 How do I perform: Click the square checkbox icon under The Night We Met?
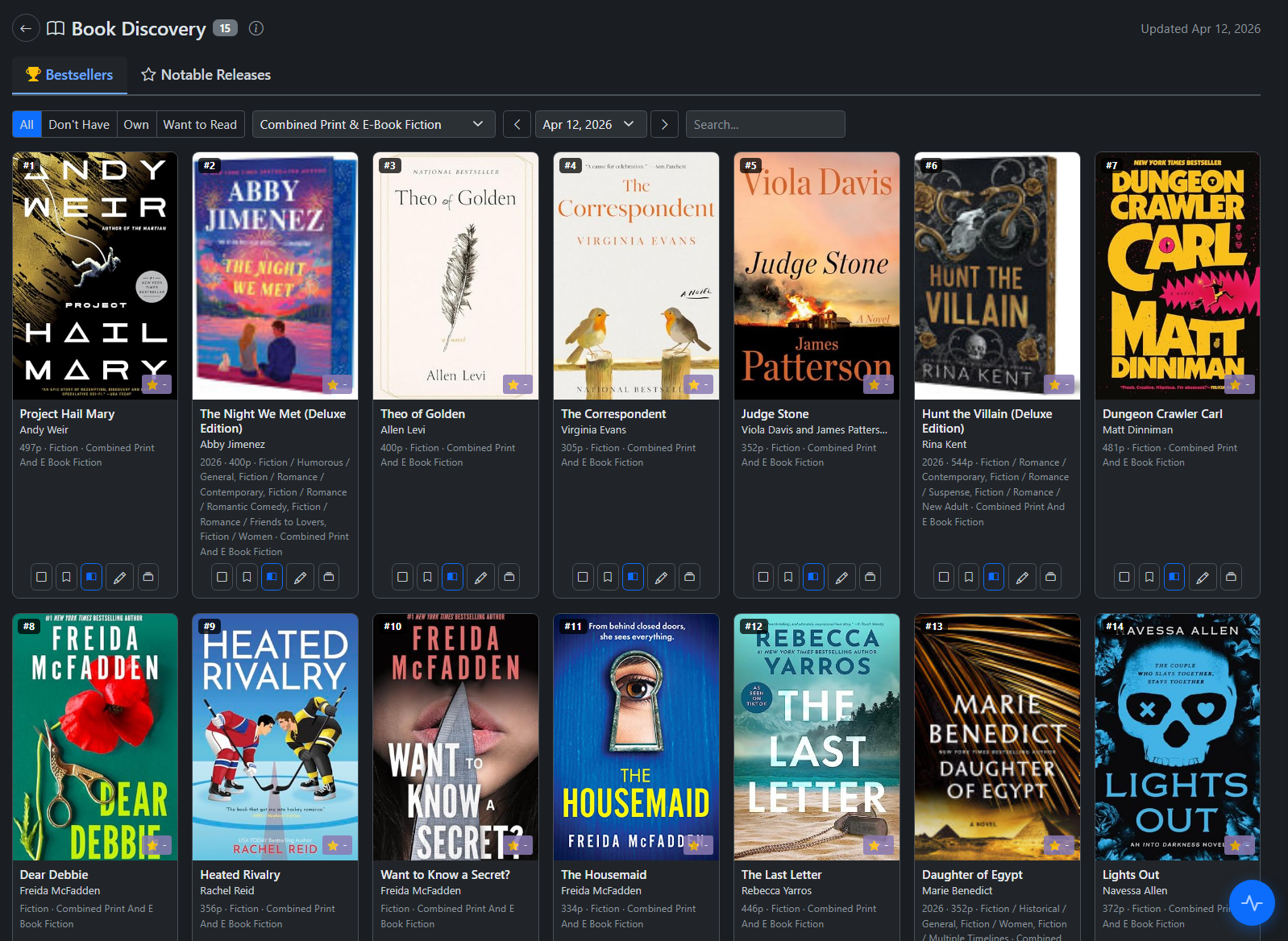(222, 577)
